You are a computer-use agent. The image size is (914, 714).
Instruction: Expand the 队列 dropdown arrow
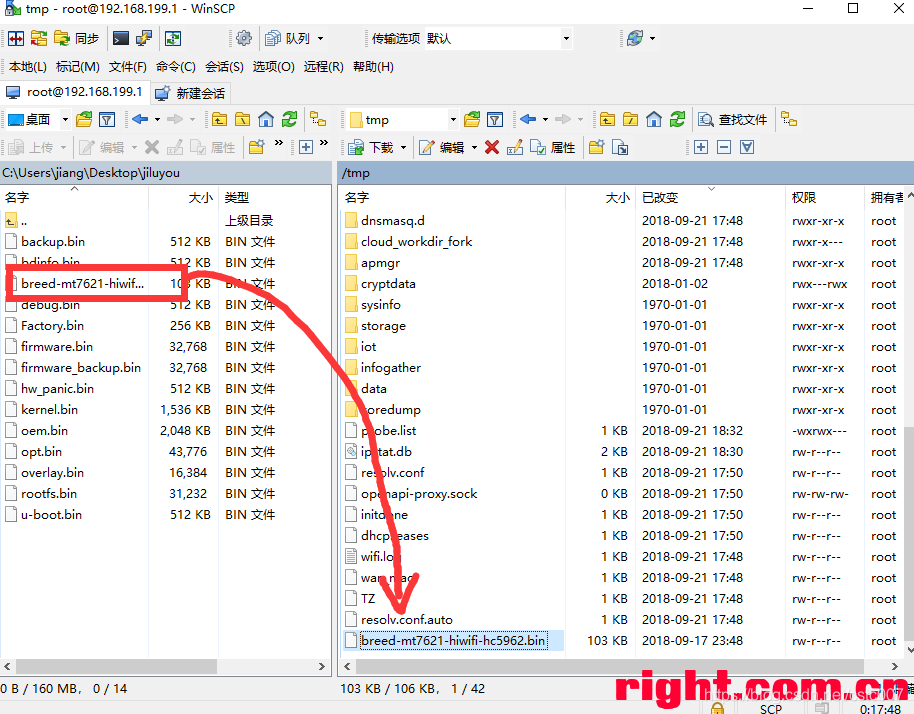tap(320, 38)
